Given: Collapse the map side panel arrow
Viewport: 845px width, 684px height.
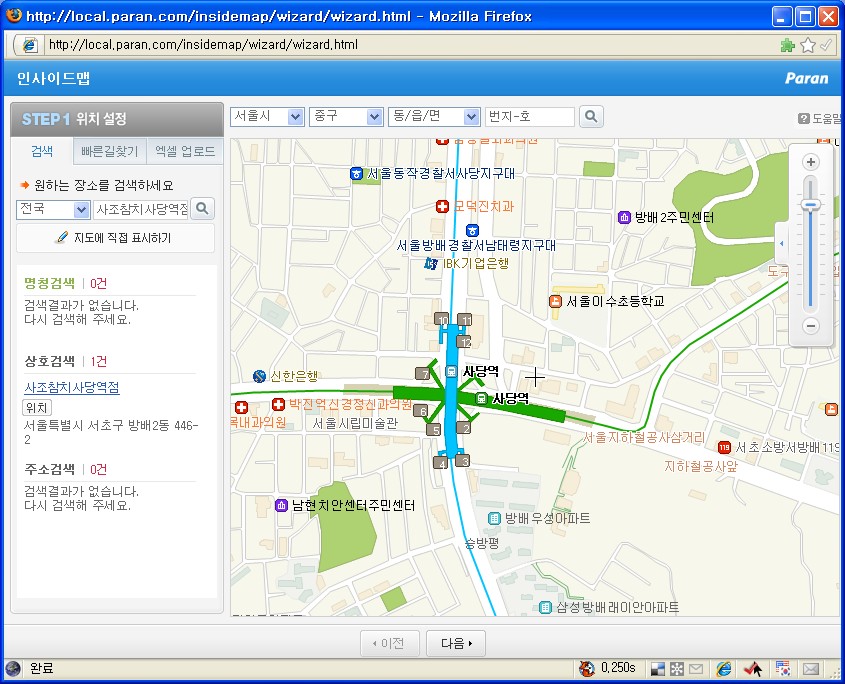Looking at the screenshot, I should coord(781,244).
